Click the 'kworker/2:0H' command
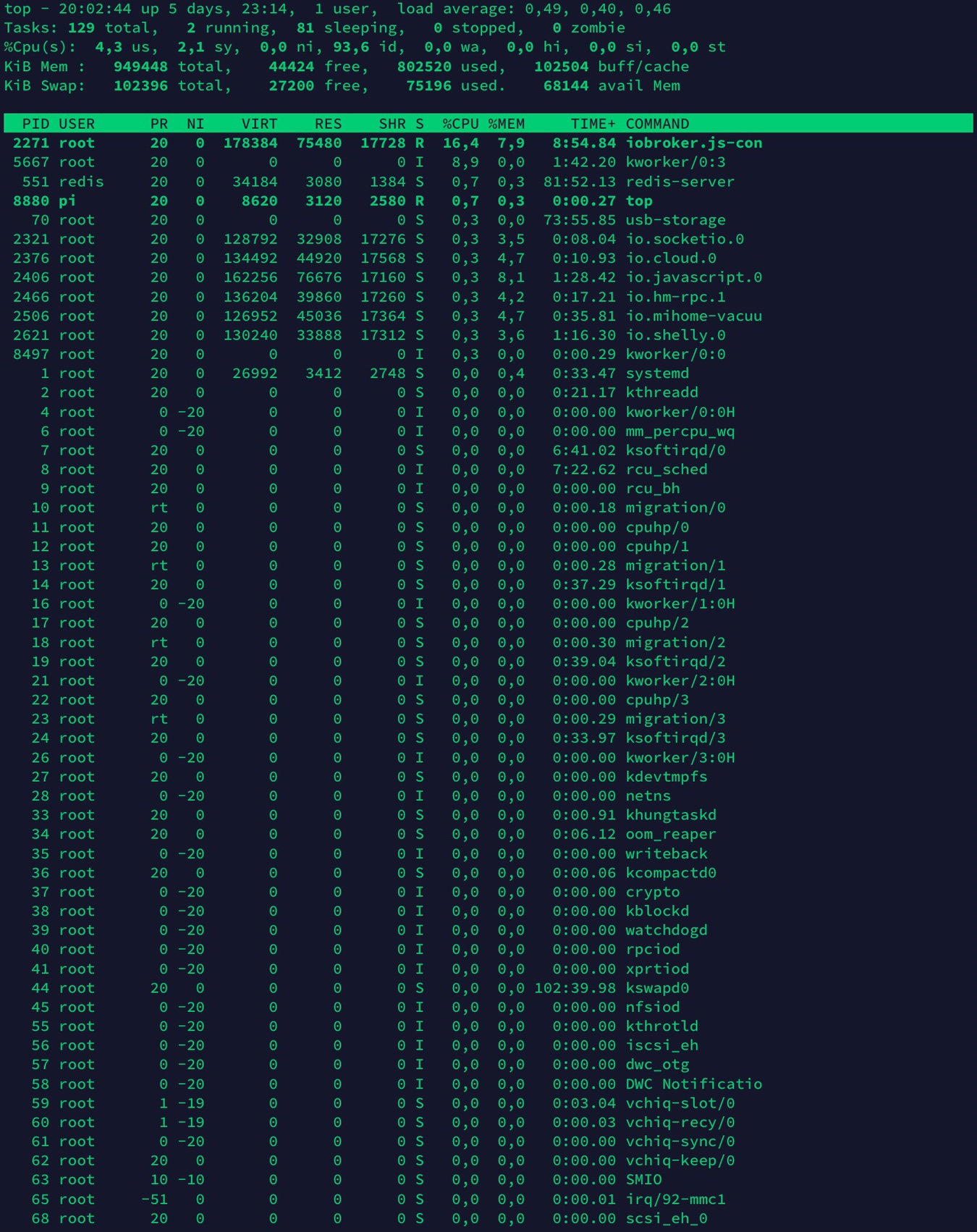 click(680, 680)
